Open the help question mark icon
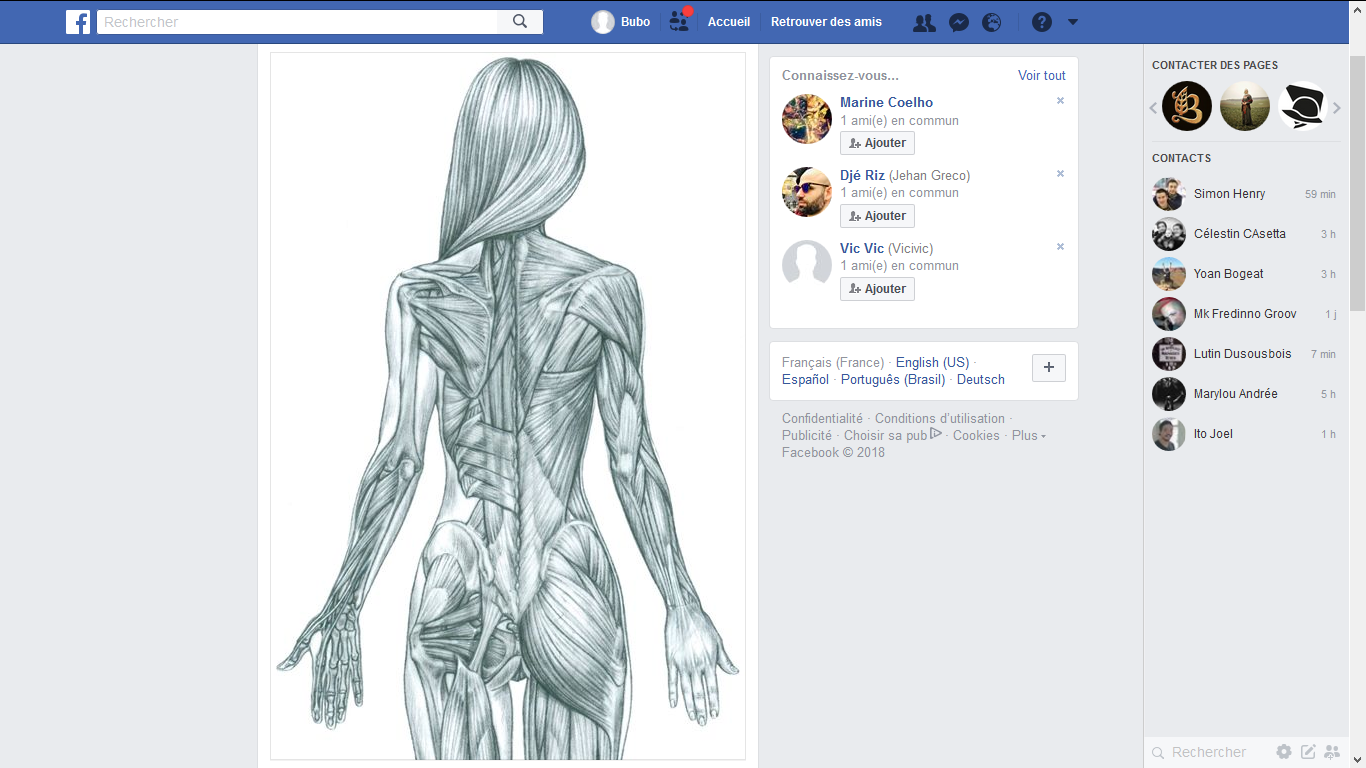This screenshot has height=768, width=1366. 1042,22
